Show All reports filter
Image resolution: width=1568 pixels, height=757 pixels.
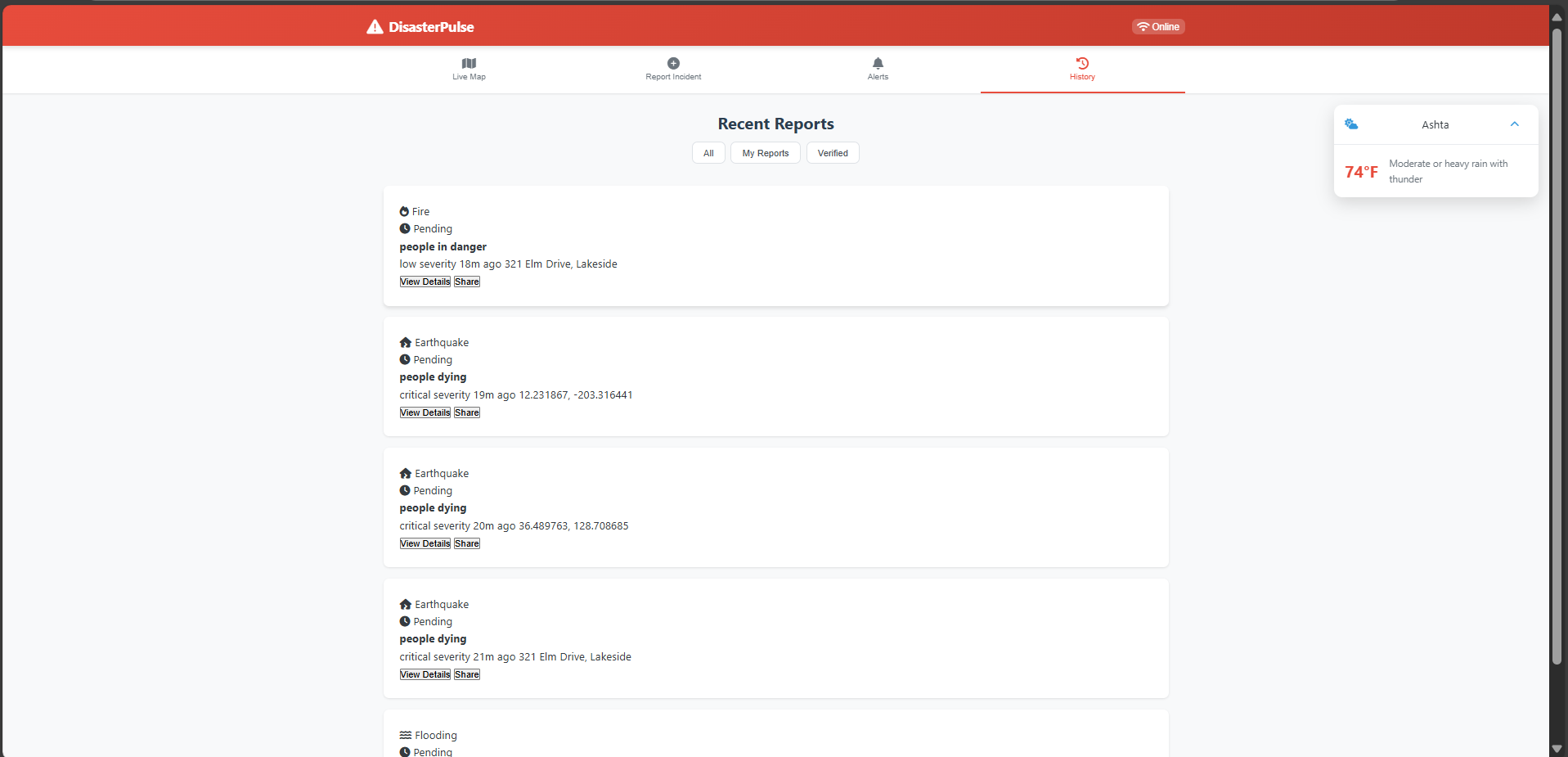pos(708,153)
